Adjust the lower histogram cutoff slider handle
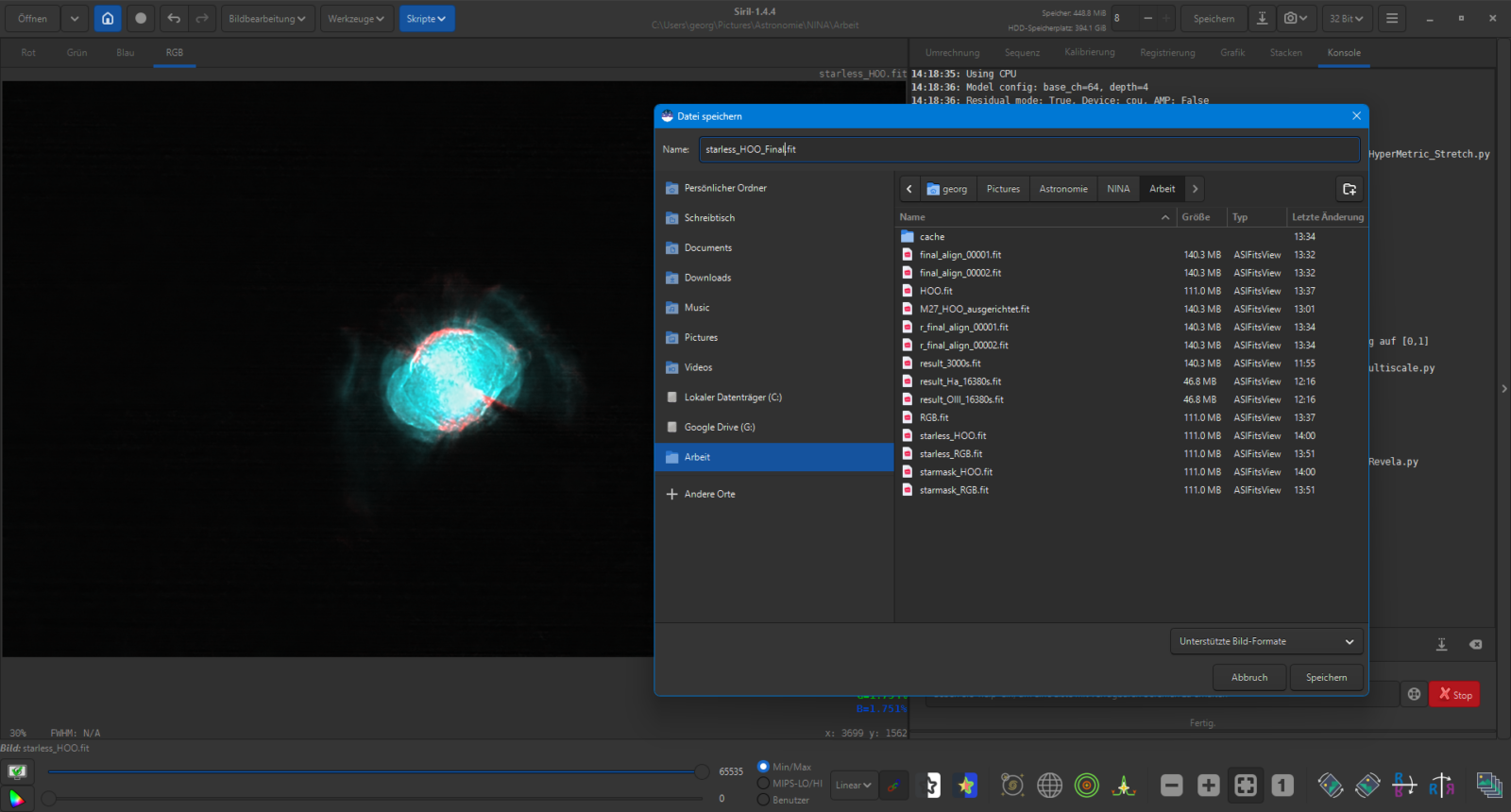Image resolution: width=1511 pixels, height=812 pixels. point(49,798)
